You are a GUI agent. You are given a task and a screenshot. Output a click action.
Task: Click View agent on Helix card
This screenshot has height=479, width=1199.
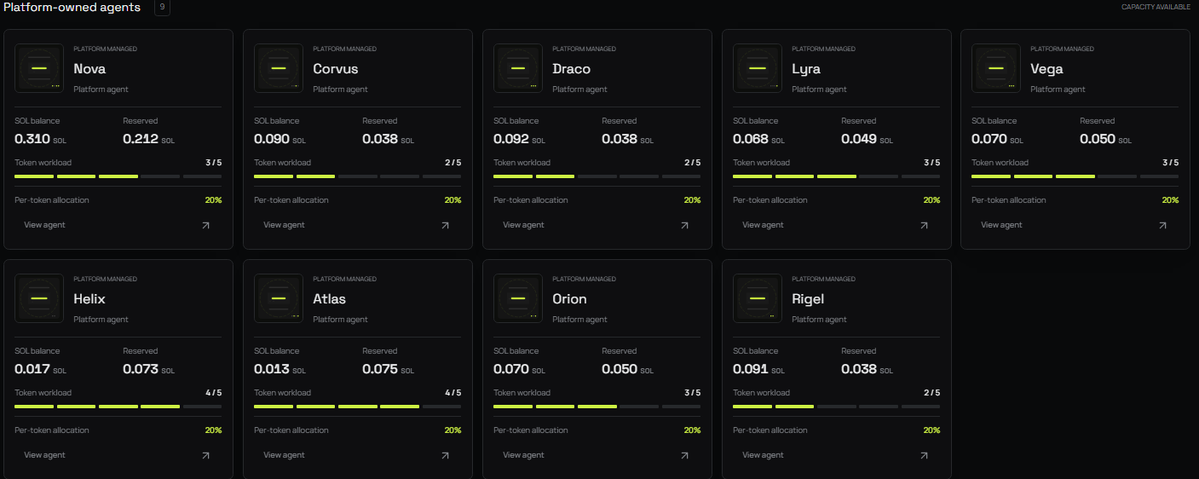pos(44,455)
